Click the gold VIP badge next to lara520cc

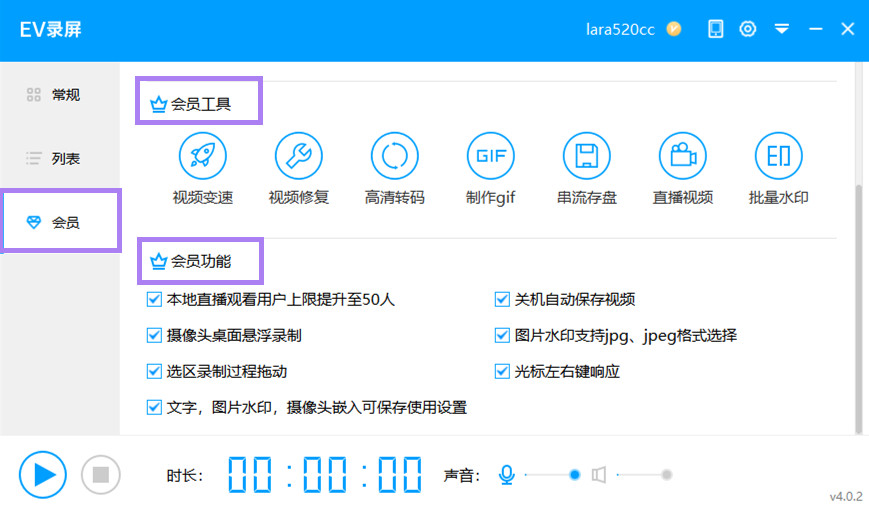tap(674, 29)
